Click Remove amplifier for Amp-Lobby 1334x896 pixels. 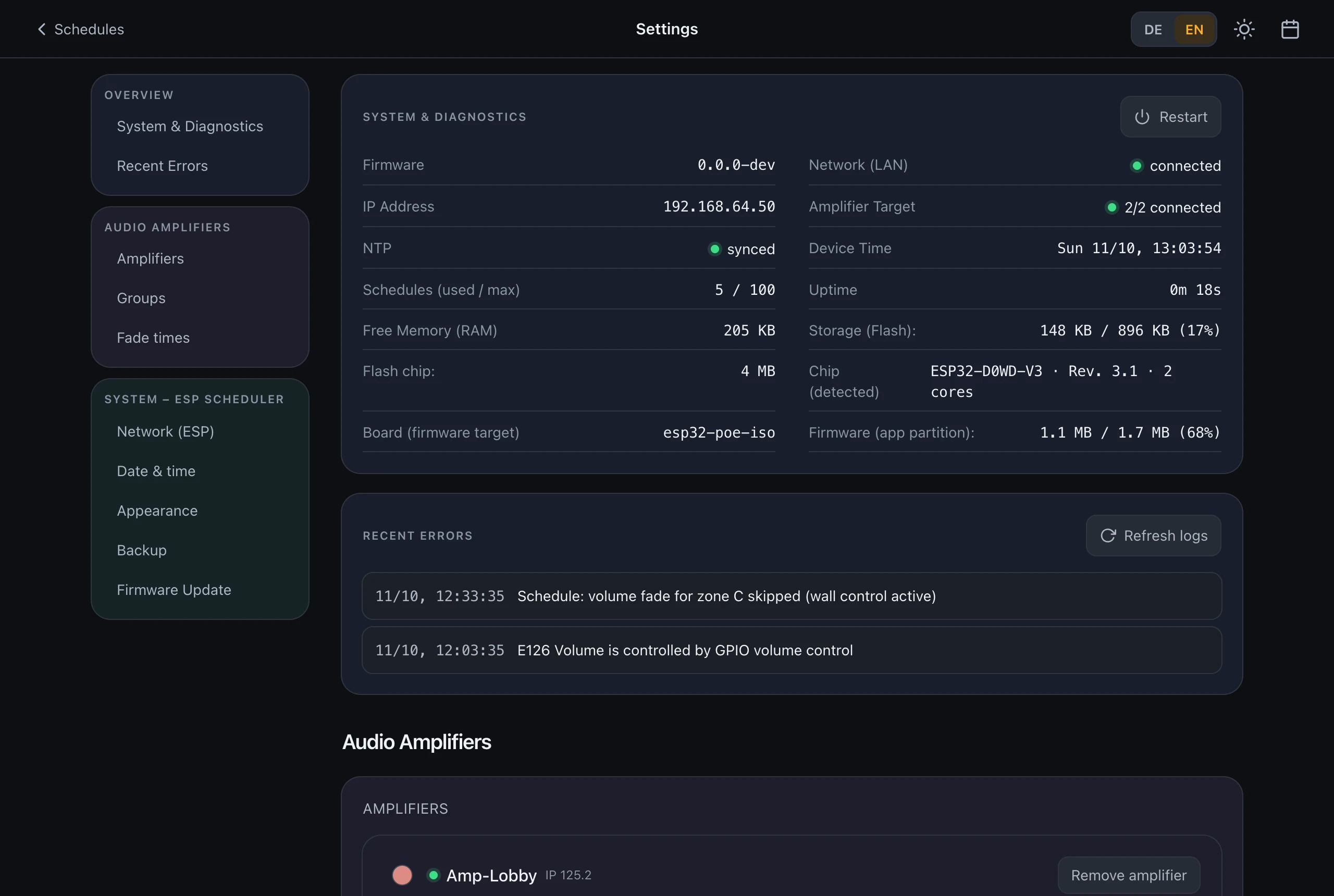[x=1128, y=875]
